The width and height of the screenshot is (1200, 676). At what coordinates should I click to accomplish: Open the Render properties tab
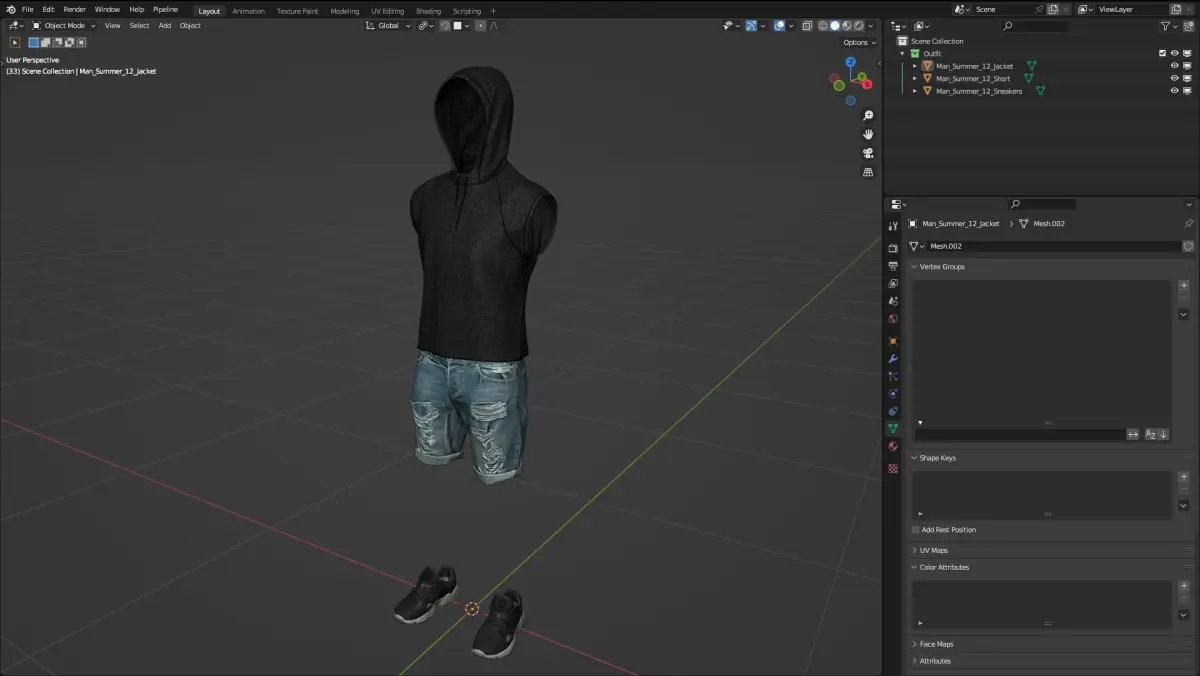click(x=893, y=248)
